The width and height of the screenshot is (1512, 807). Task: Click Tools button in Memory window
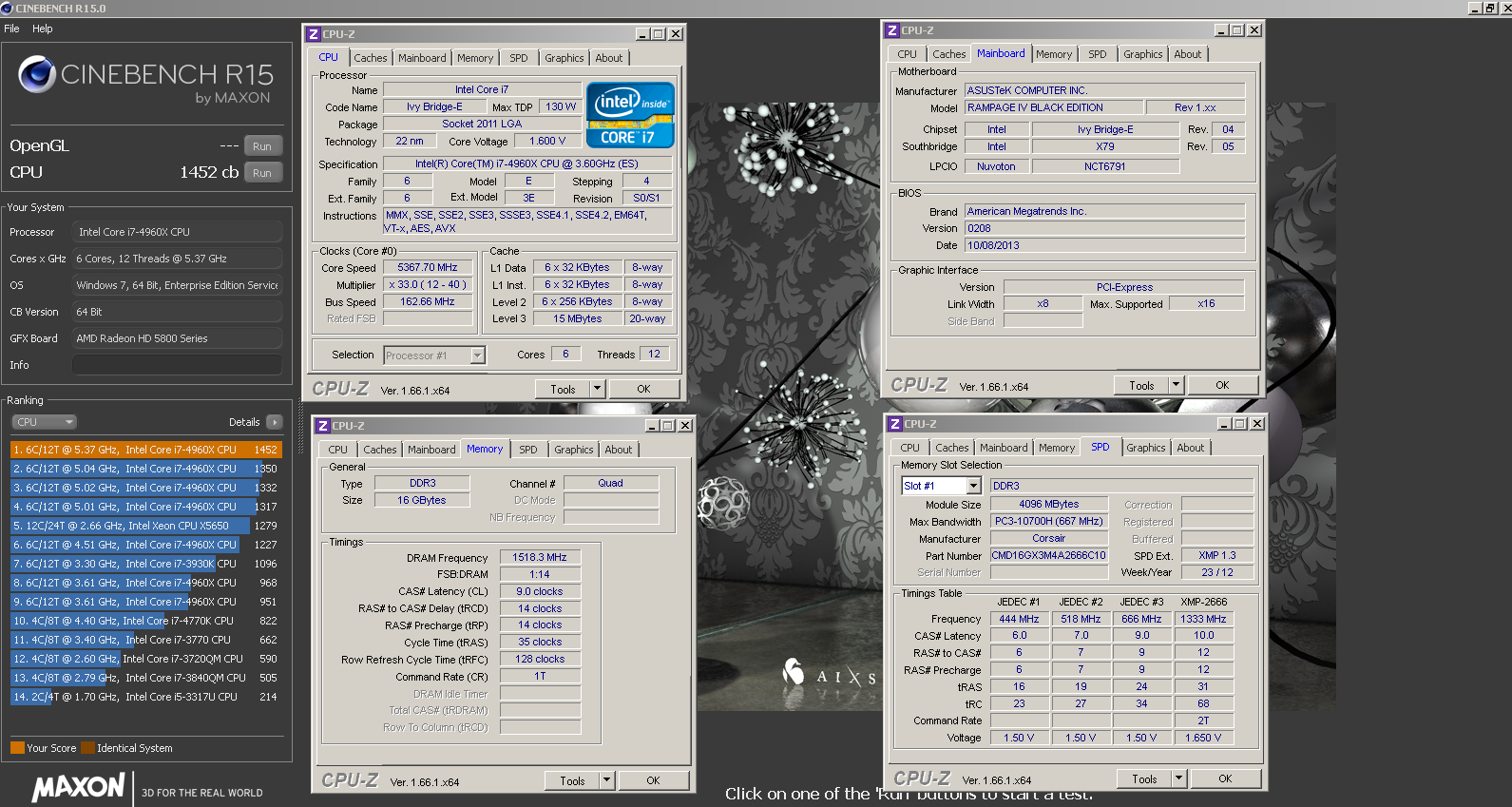pyautogui.click(x=572, y=780)
